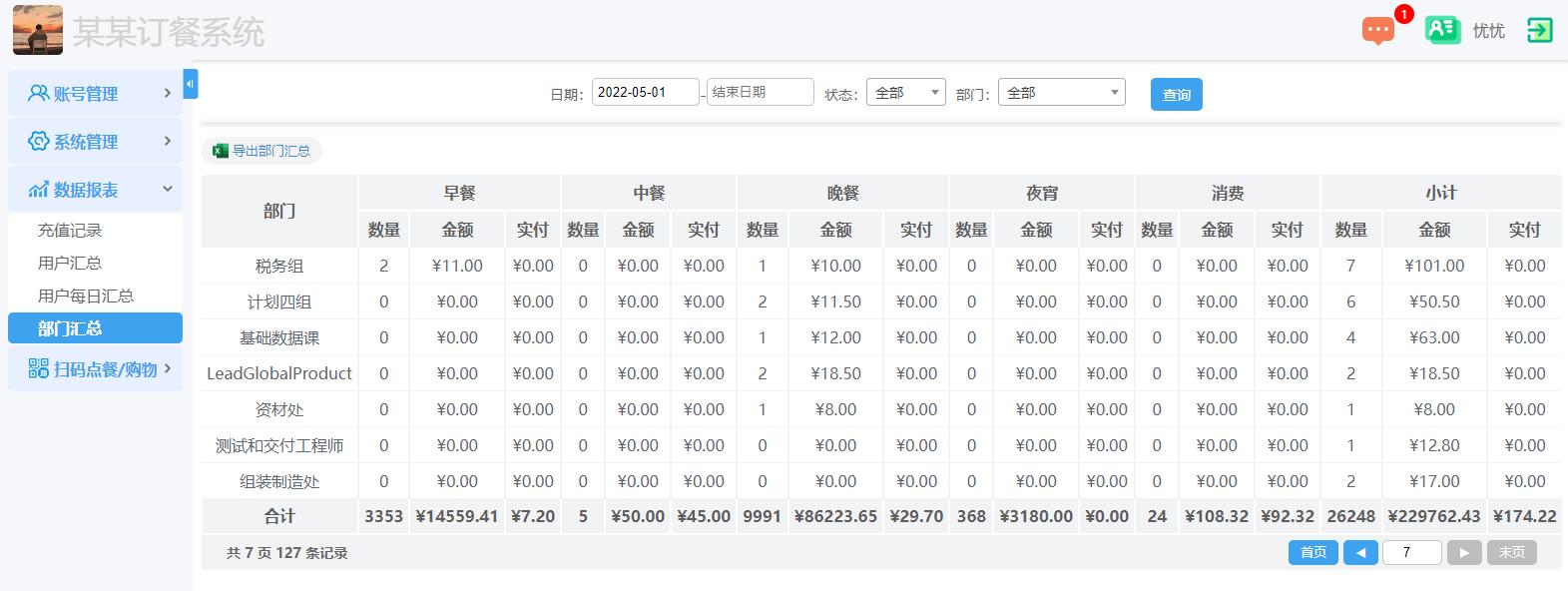Click the green user profile card icon
Screen dimensions: 1568x591
pyautogui.click(x=1441, y=30)
